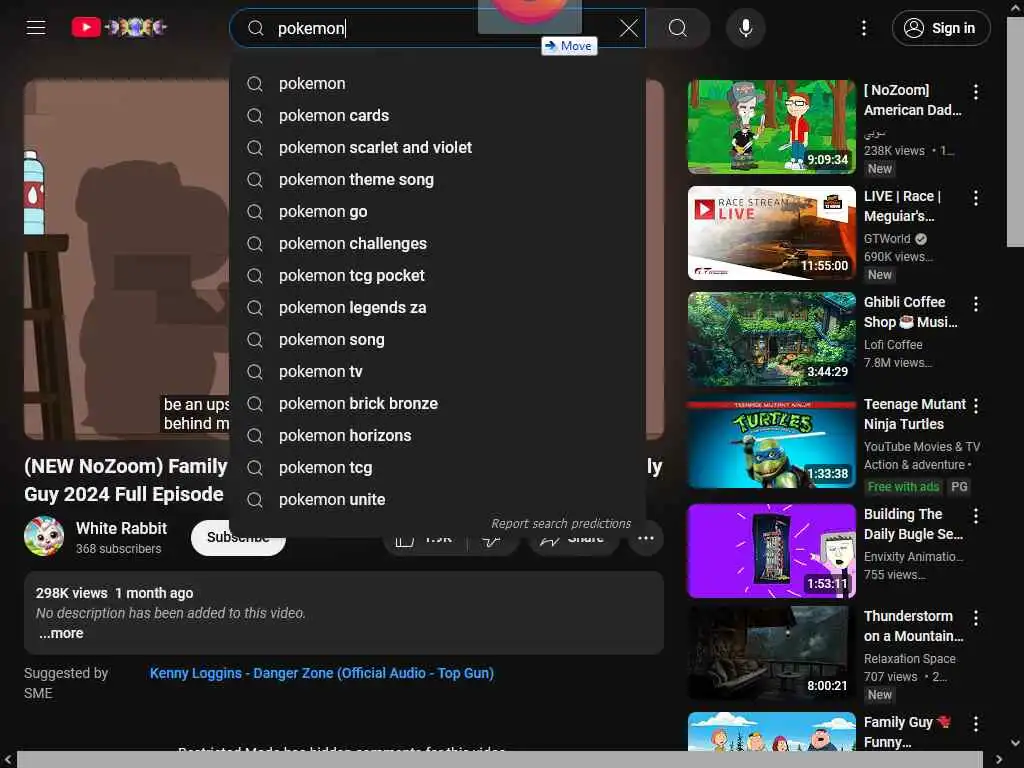This screenshot has width=1024, height=768.
Task: Choose suggestion "pokemon challenges"
Action: tap(437, 244)
